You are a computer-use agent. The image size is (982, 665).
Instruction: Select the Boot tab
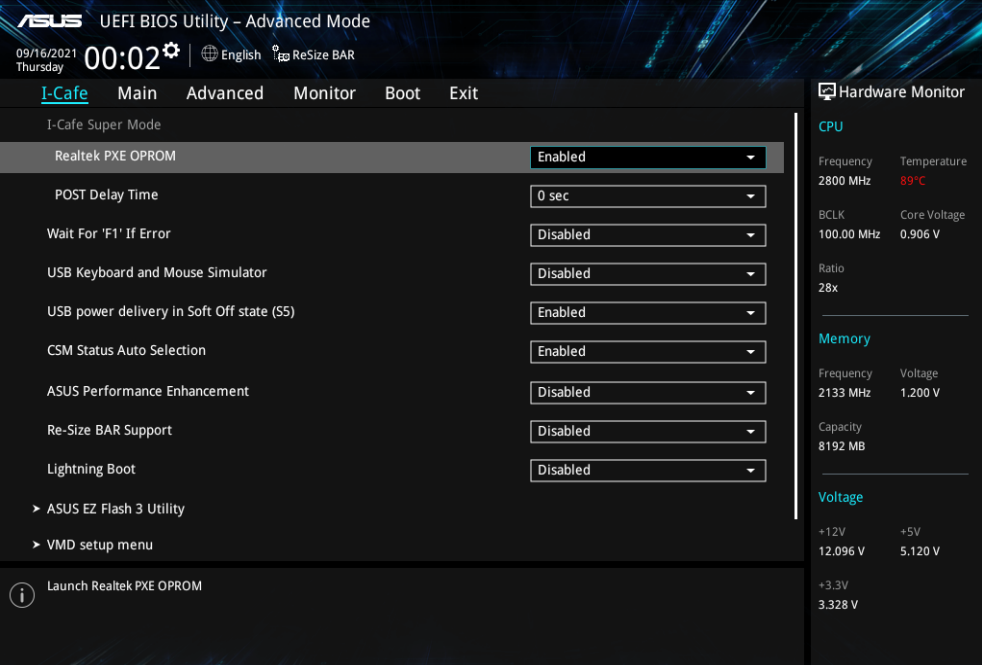[x=402, y=93]
